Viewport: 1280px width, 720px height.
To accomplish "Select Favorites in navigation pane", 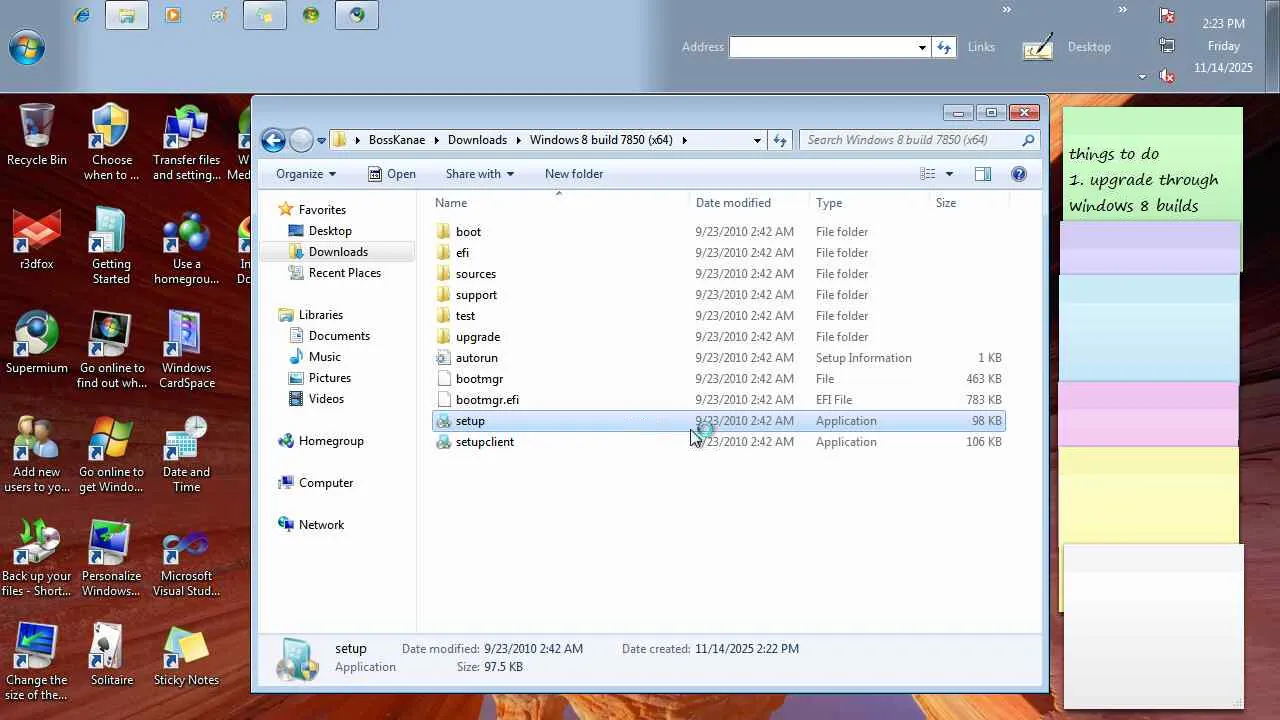I will 322,210.
